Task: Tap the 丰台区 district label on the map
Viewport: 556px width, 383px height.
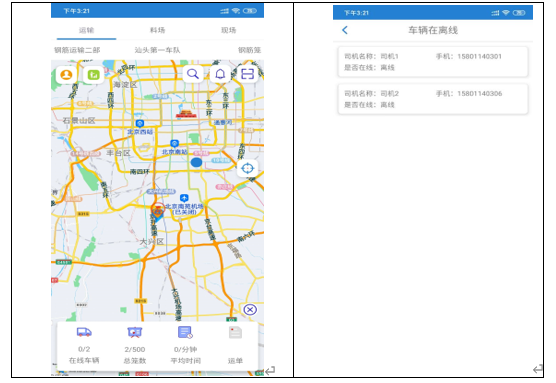Action: [x=118, y=153]
